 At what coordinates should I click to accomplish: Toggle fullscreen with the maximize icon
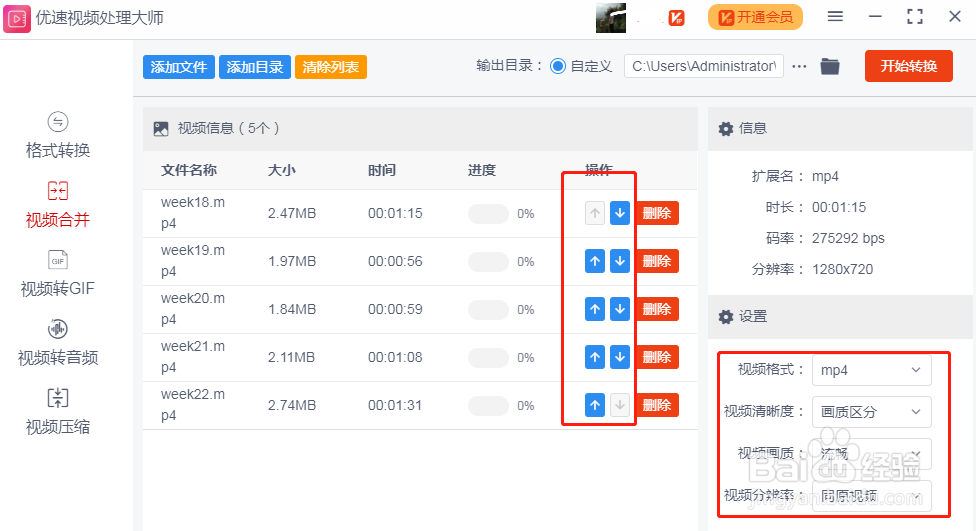[914, 17]
